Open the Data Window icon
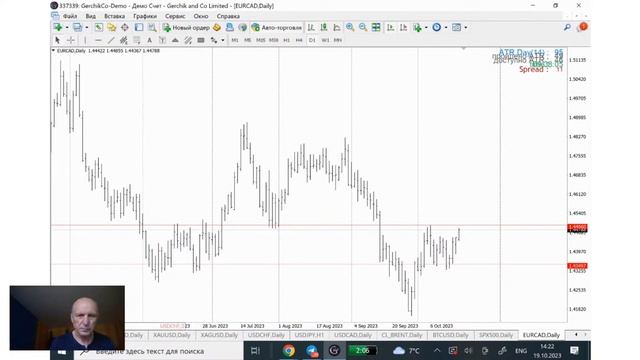 (111, 27)
